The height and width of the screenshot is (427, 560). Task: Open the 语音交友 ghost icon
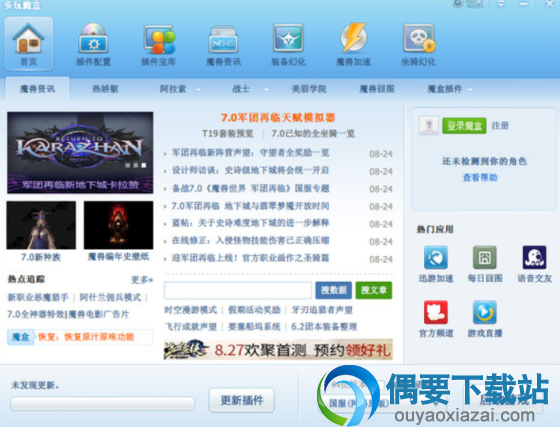534,257
